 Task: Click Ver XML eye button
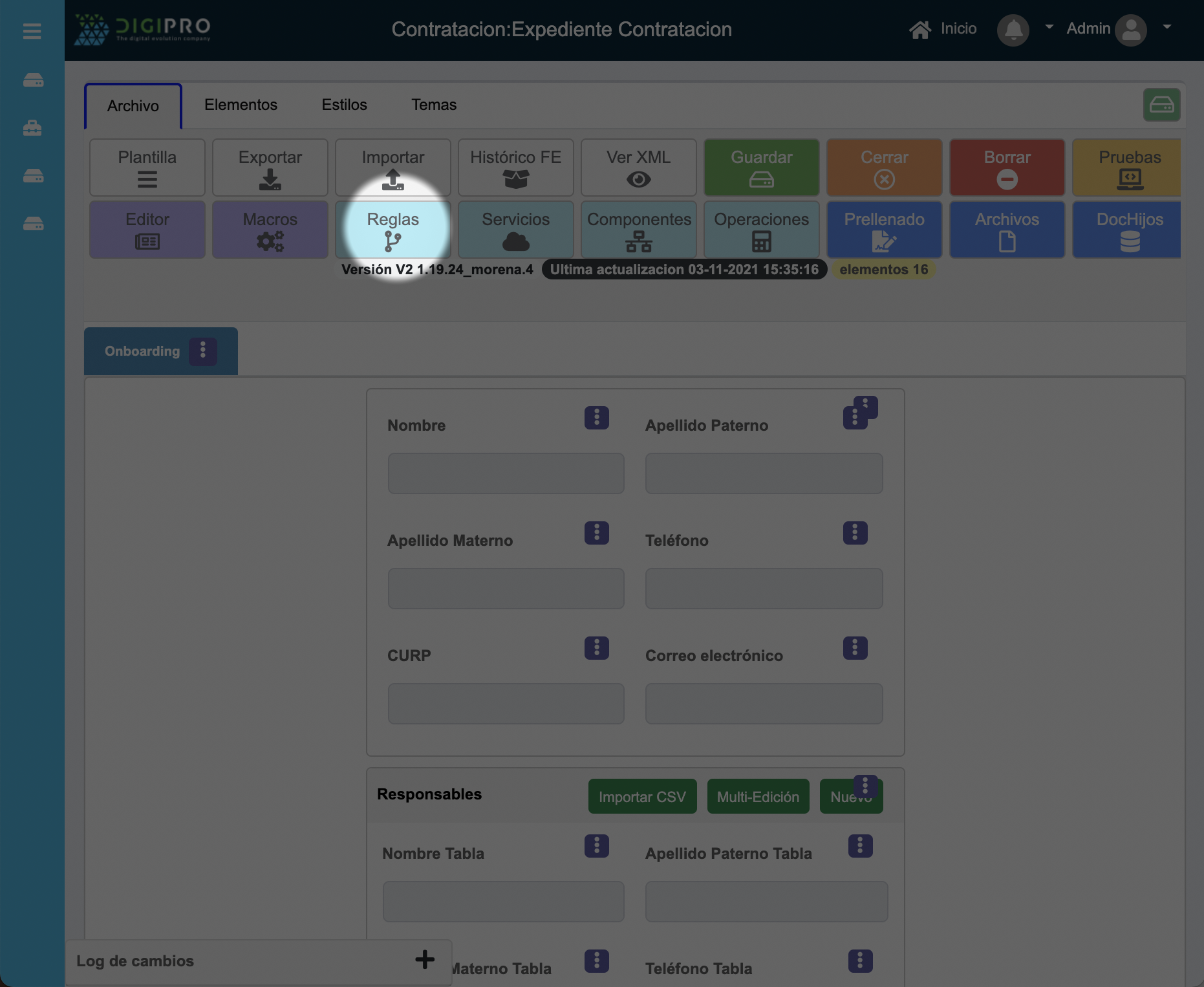pos(638,168)
